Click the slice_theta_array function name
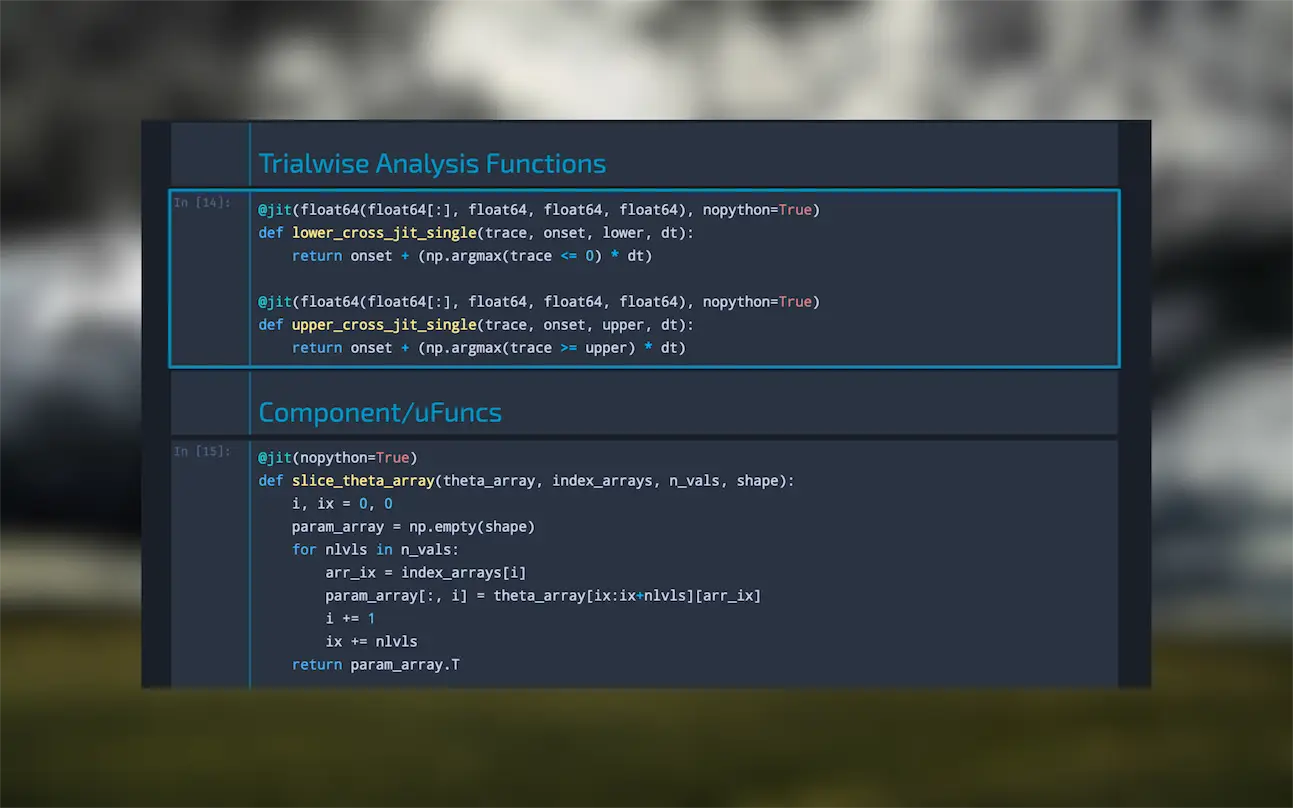 pyautogui.click(x=362, y=481)
